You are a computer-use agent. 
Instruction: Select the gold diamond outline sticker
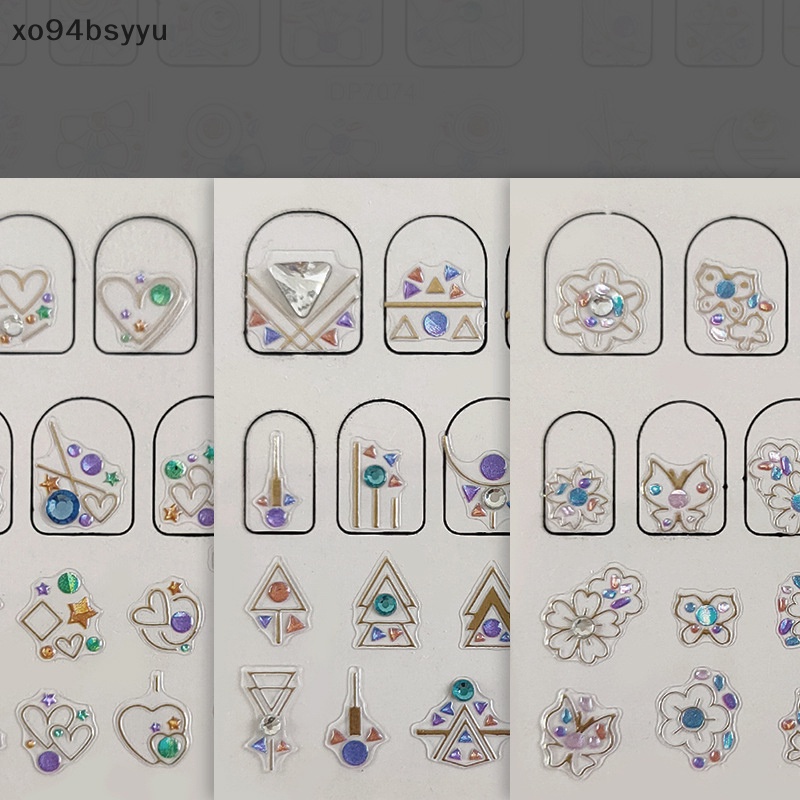[41, 620]
